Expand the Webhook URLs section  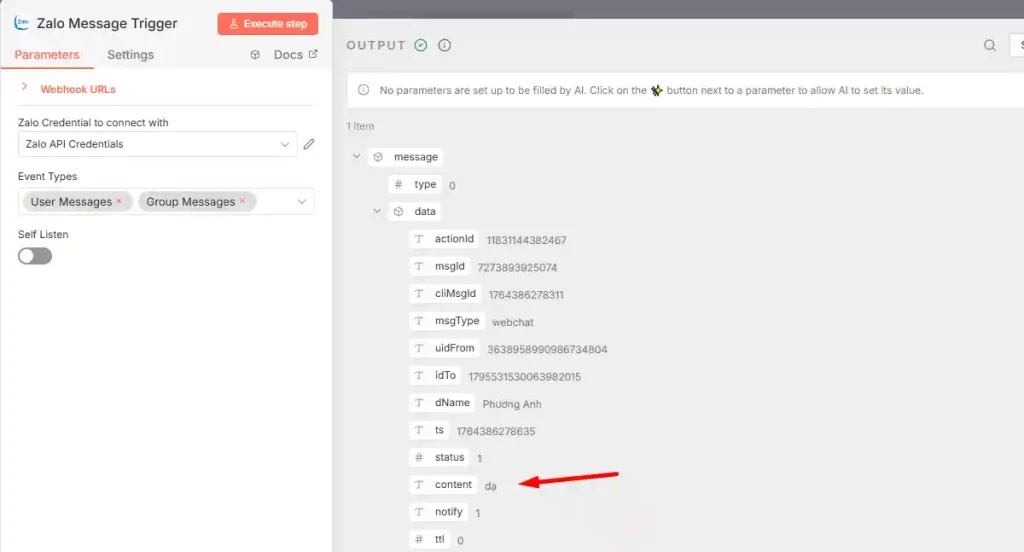click(x=24, y=88)
